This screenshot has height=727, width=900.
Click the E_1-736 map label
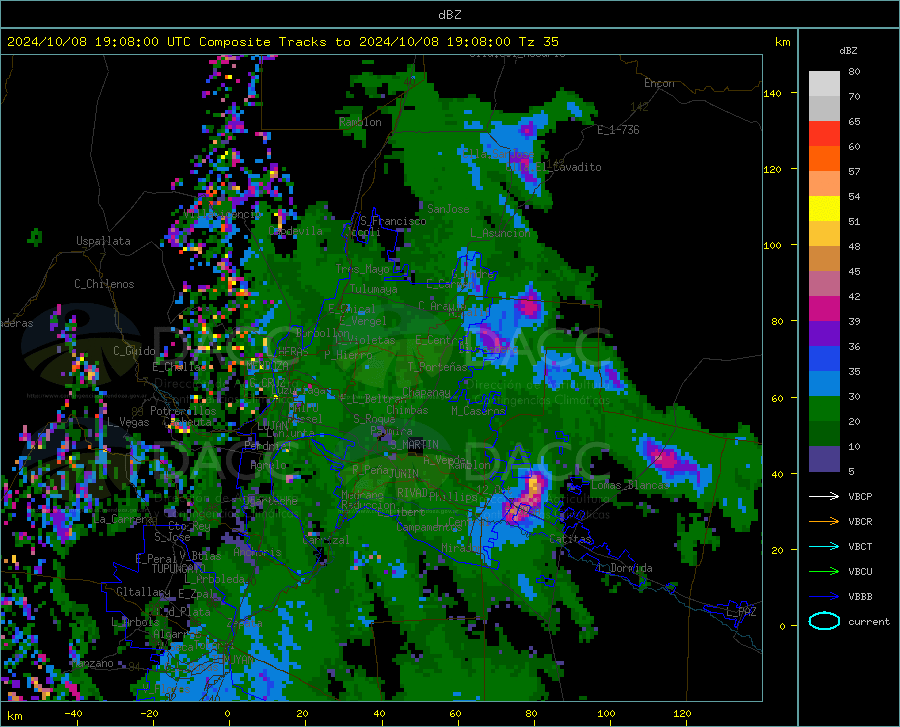pyautogui.click(x=618, y=130)
